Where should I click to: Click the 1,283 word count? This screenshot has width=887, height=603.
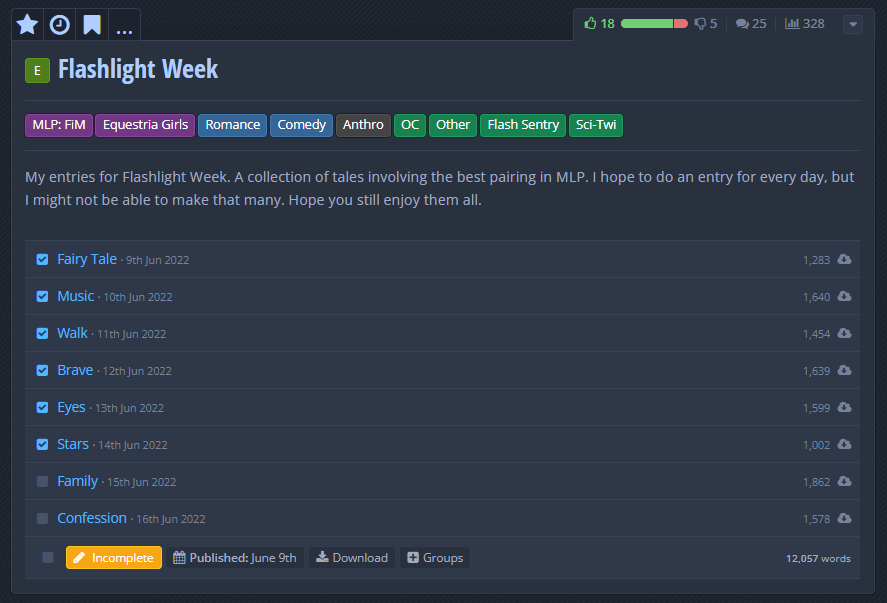coord(816,260)
